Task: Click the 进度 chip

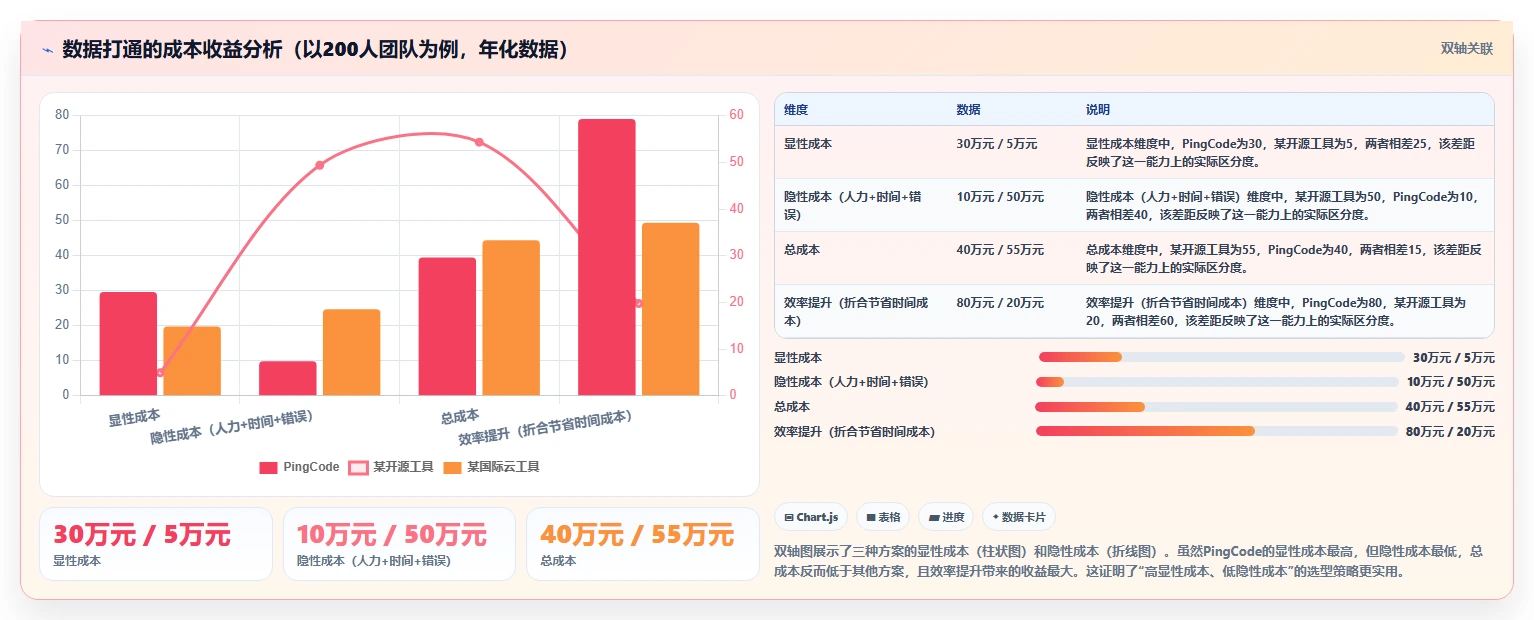Action: pos(945,517)
